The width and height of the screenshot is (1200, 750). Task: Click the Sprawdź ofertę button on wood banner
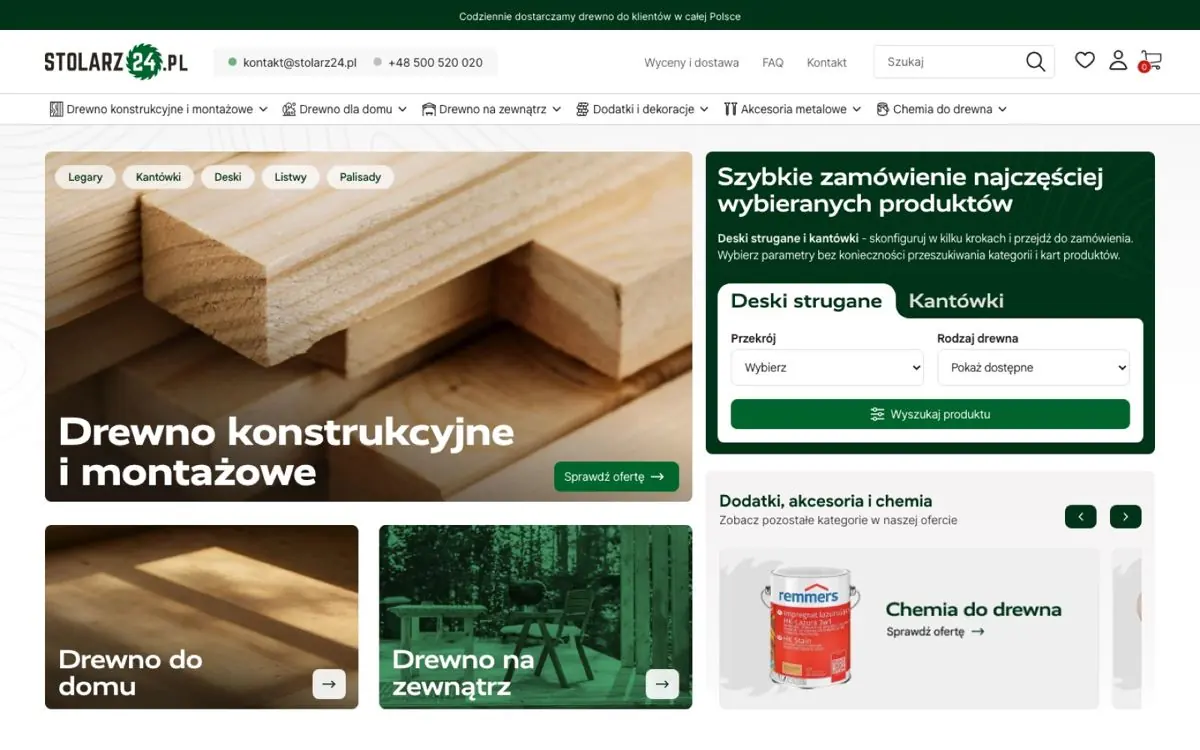pos(616,477)
